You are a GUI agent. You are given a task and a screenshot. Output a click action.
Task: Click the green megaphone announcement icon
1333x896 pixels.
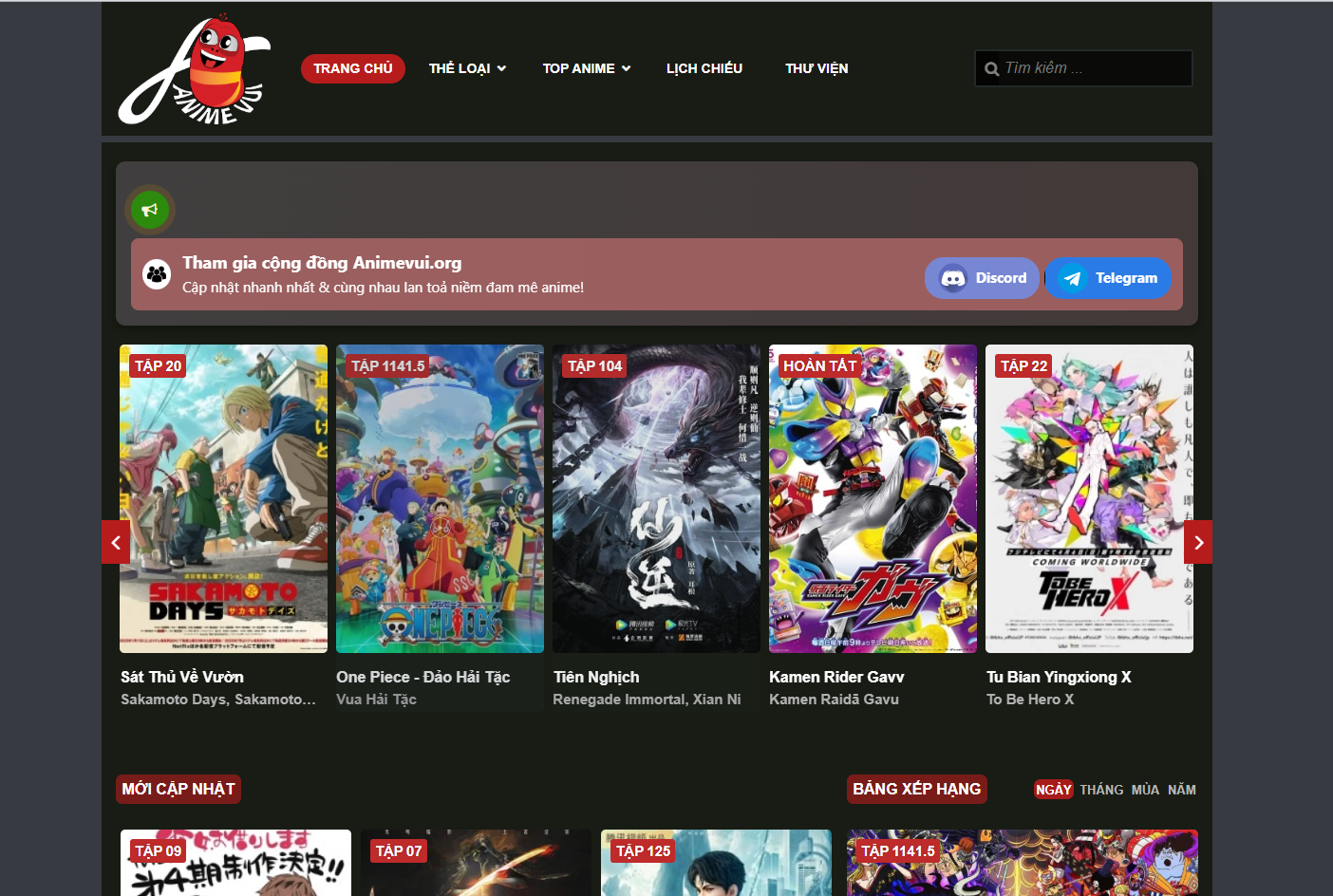[150, 210]
